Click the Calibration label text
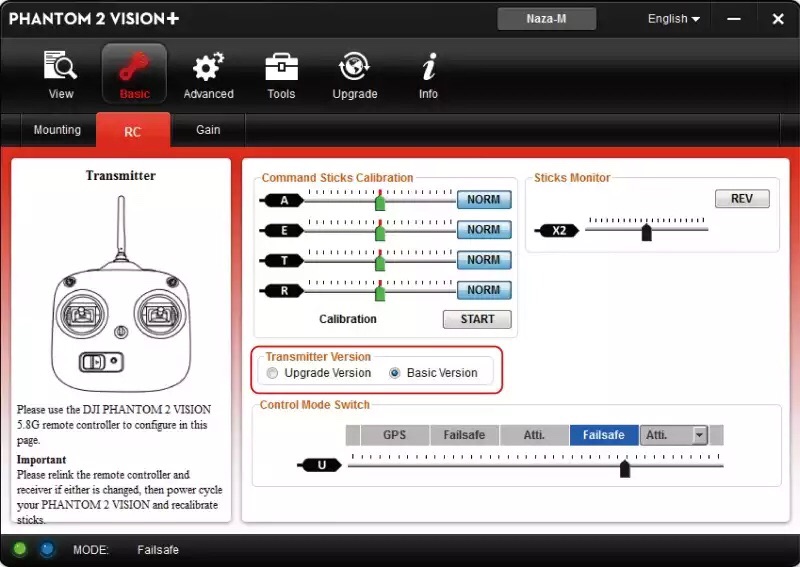The image size is (800, 567). 348,319
